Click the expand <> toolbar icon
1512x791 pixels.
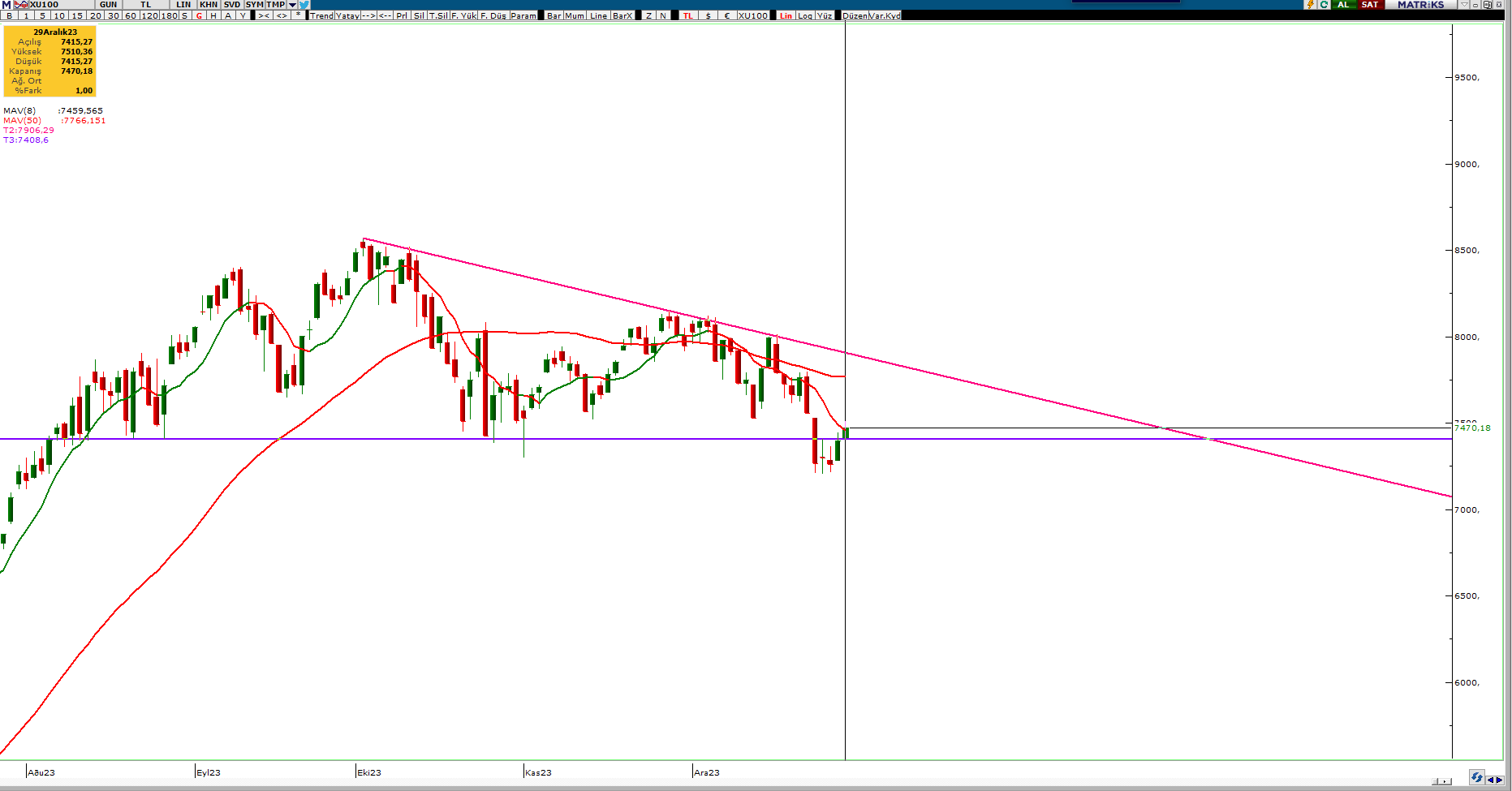[x=281, y=15]
